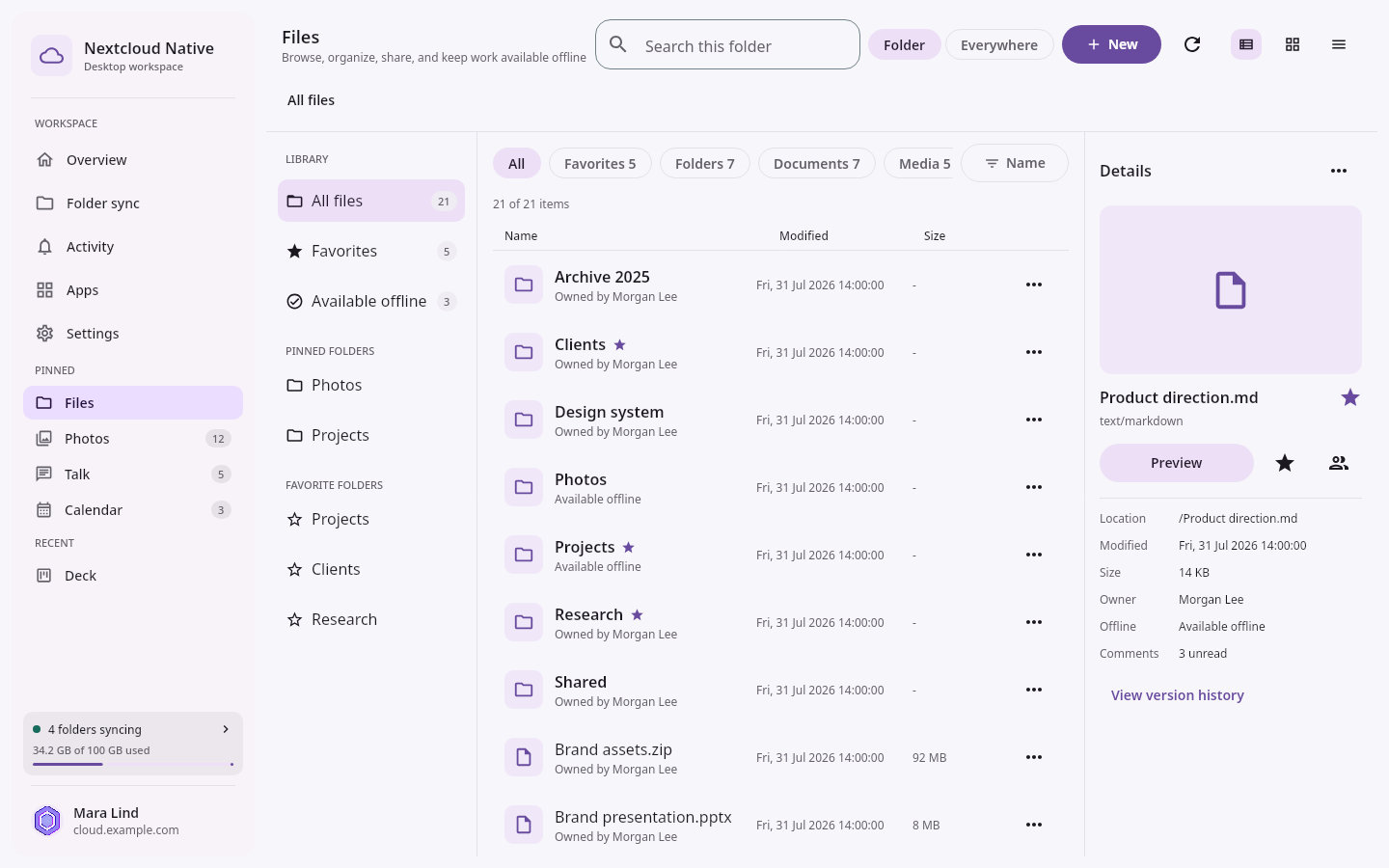1389x868 pixels.
Task: Open Details panel more options
Action: coord(1339,171)
